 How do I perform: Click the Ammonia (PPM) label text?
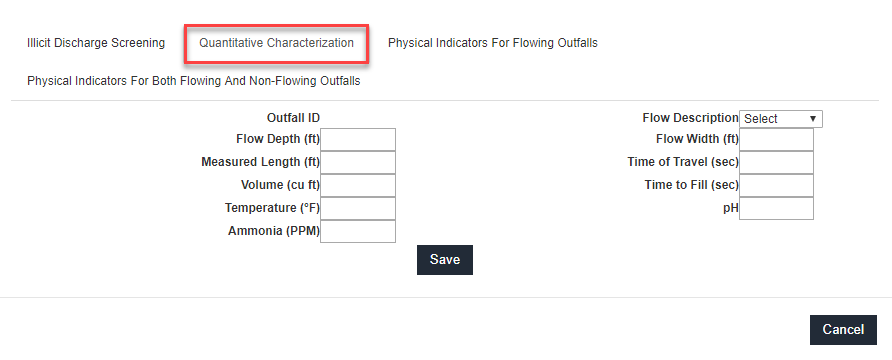point(274,231)
